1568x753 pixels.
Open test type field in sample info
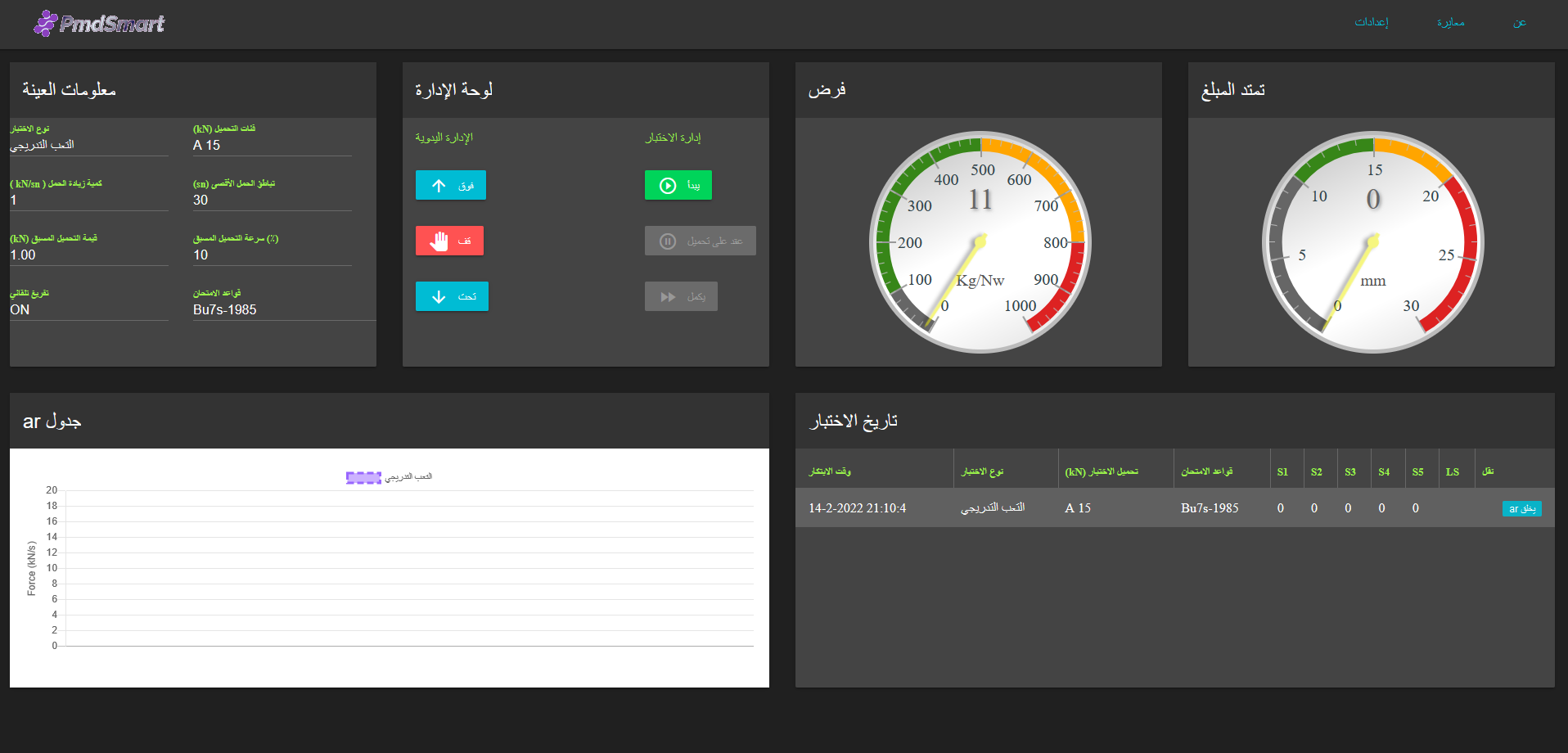88,145
